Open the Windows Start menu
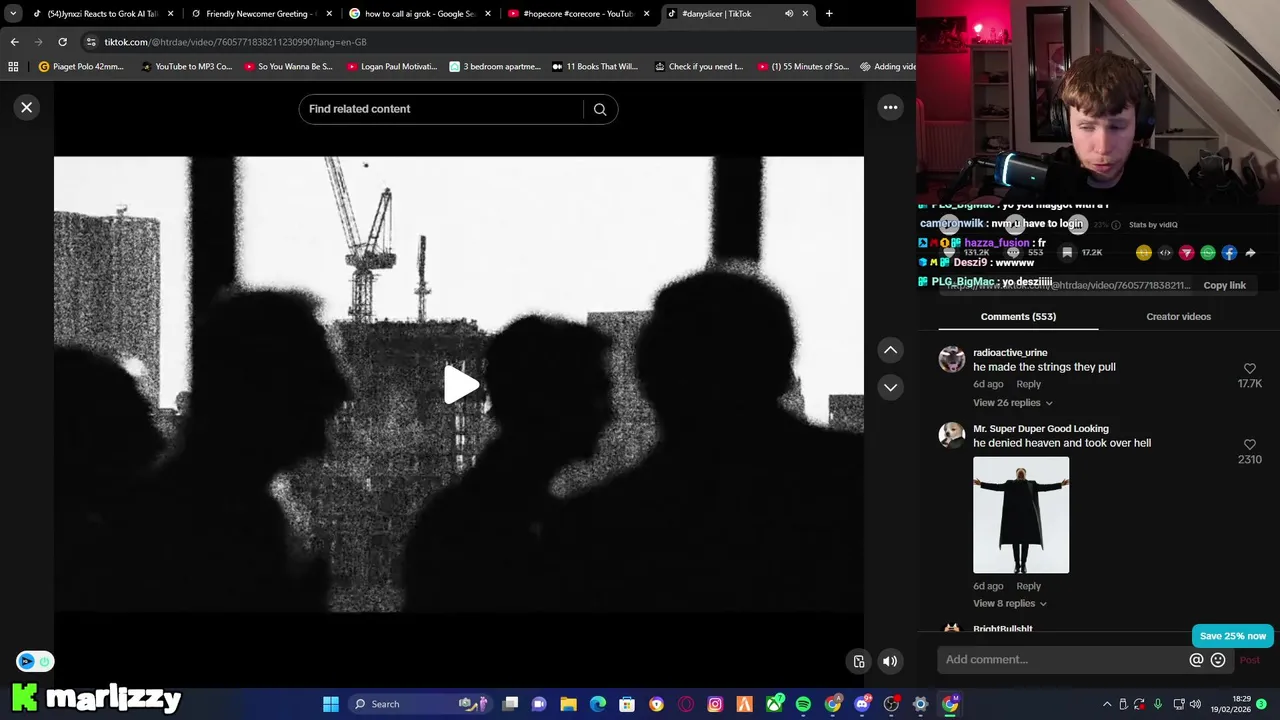Viewport: 1280px width, 720px height. click(331, 704)
